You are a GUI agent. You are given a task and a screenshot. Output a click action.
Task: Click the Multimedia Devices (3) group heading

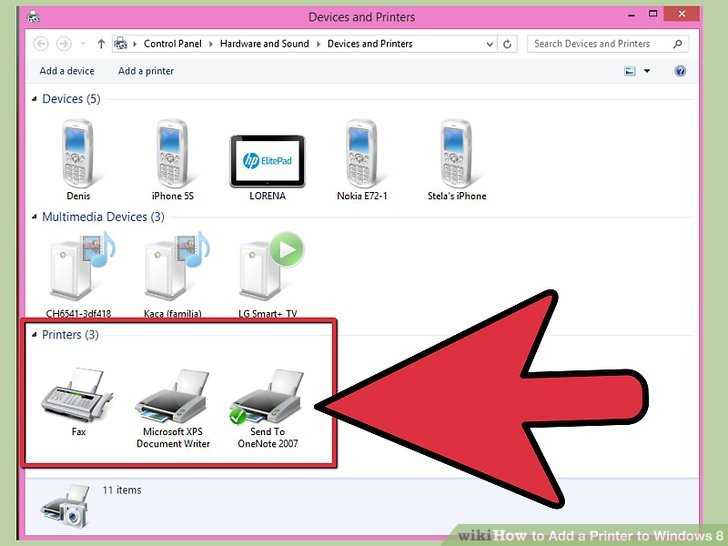click(x=103, y=217)
